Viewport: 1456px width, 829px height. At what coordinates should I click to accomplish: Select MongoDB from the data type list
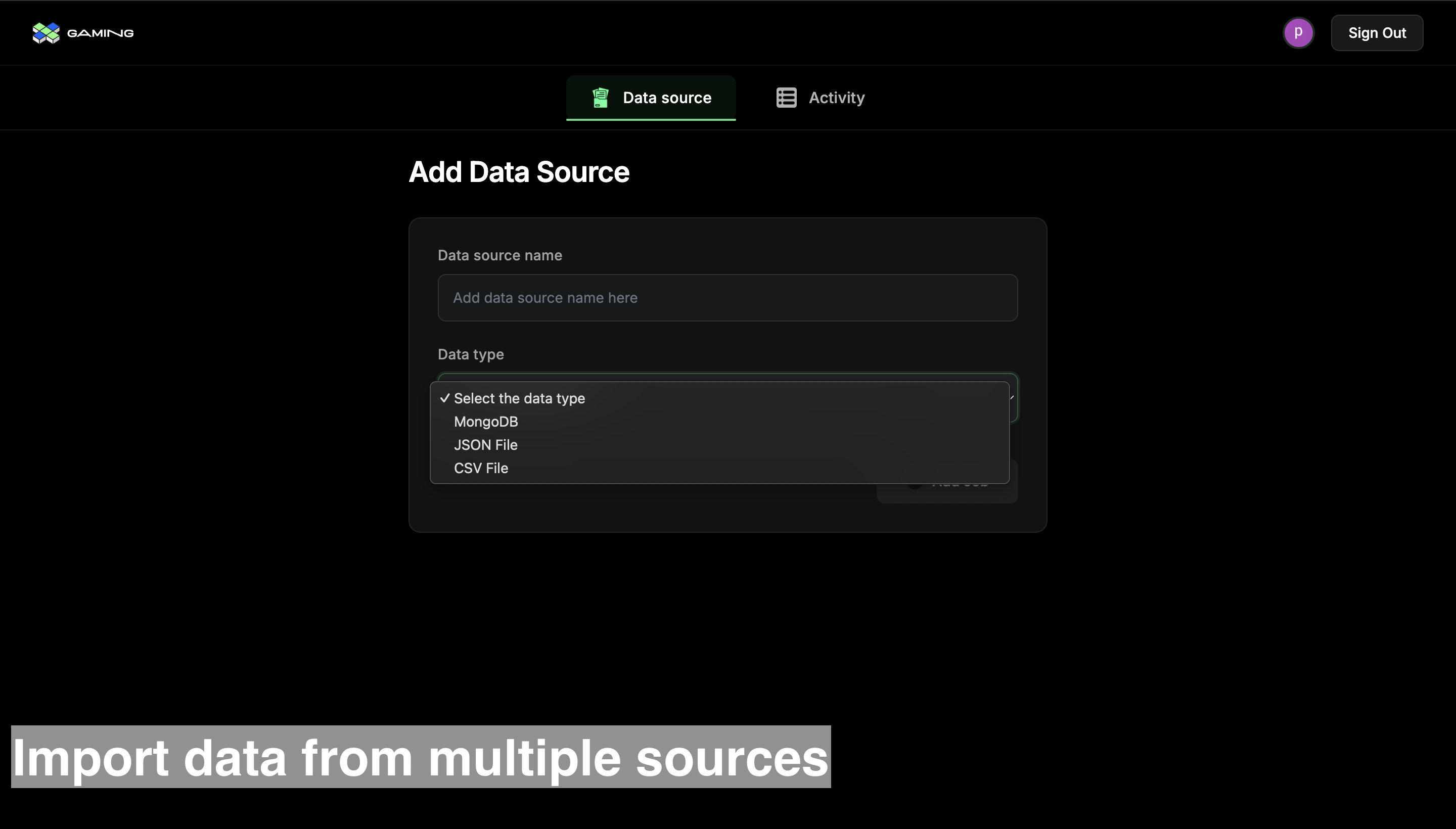click(x=486, y=422)
